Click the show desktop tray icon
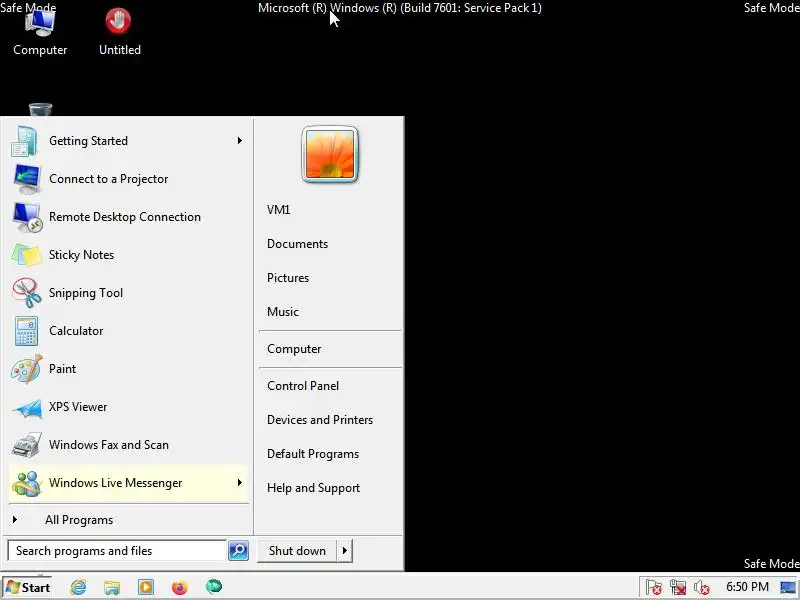Image resolution: width=800 pixels, height=600 pixels. [789, 587]
